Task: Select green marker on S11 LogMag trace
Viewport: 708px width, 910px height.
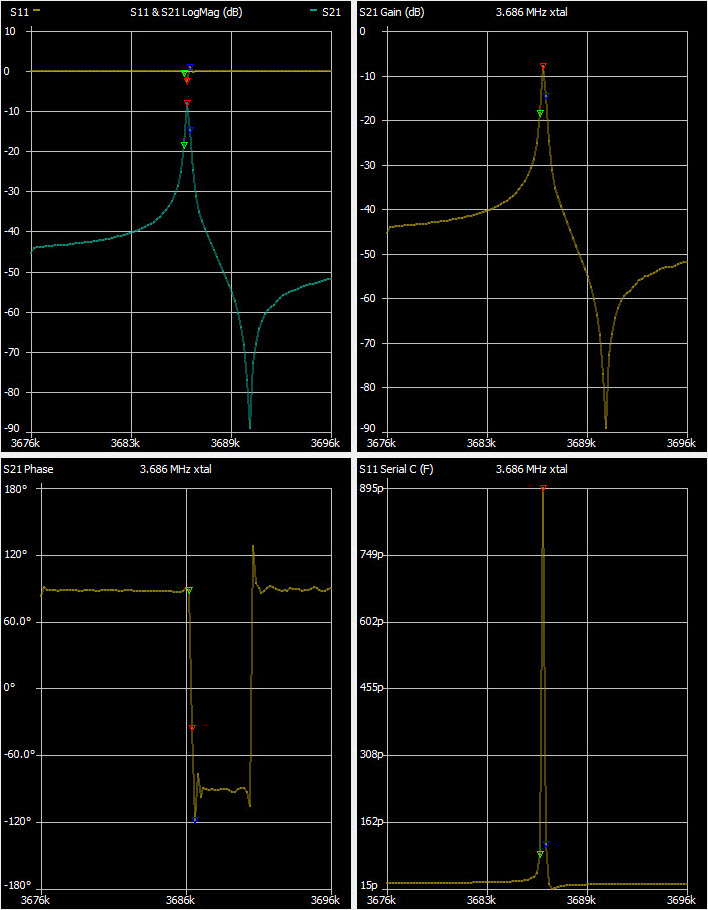Action: click(x=184, y=74)
